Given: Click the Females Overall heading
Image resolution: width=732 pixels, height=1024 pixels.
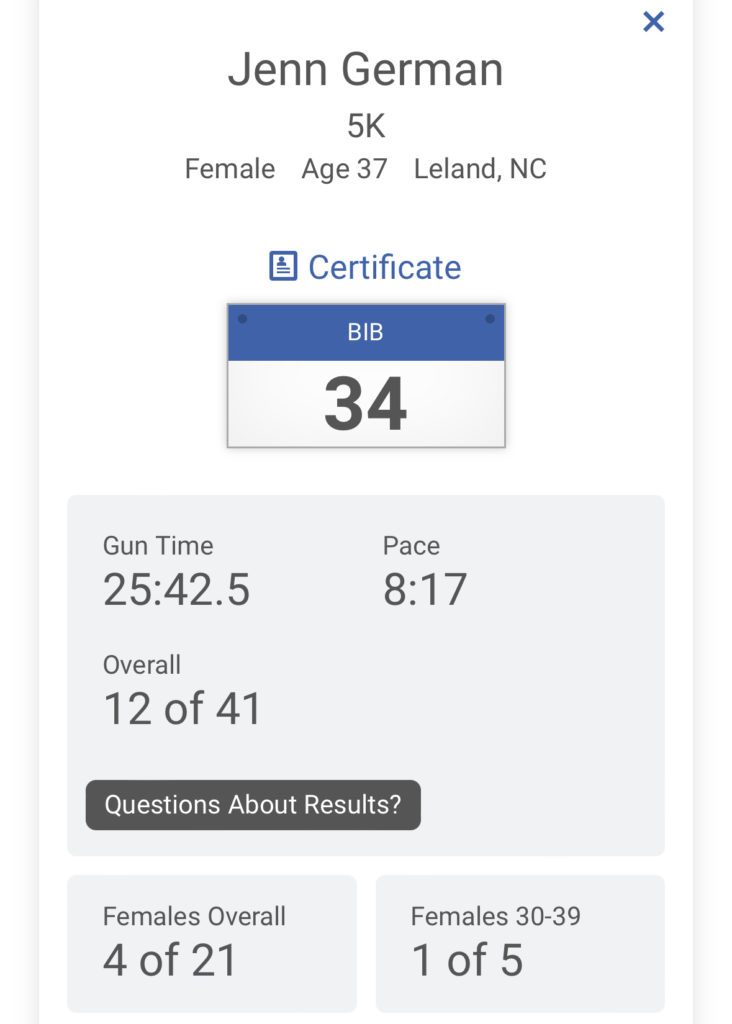Looking at the screenshot, I should (194, 916).
